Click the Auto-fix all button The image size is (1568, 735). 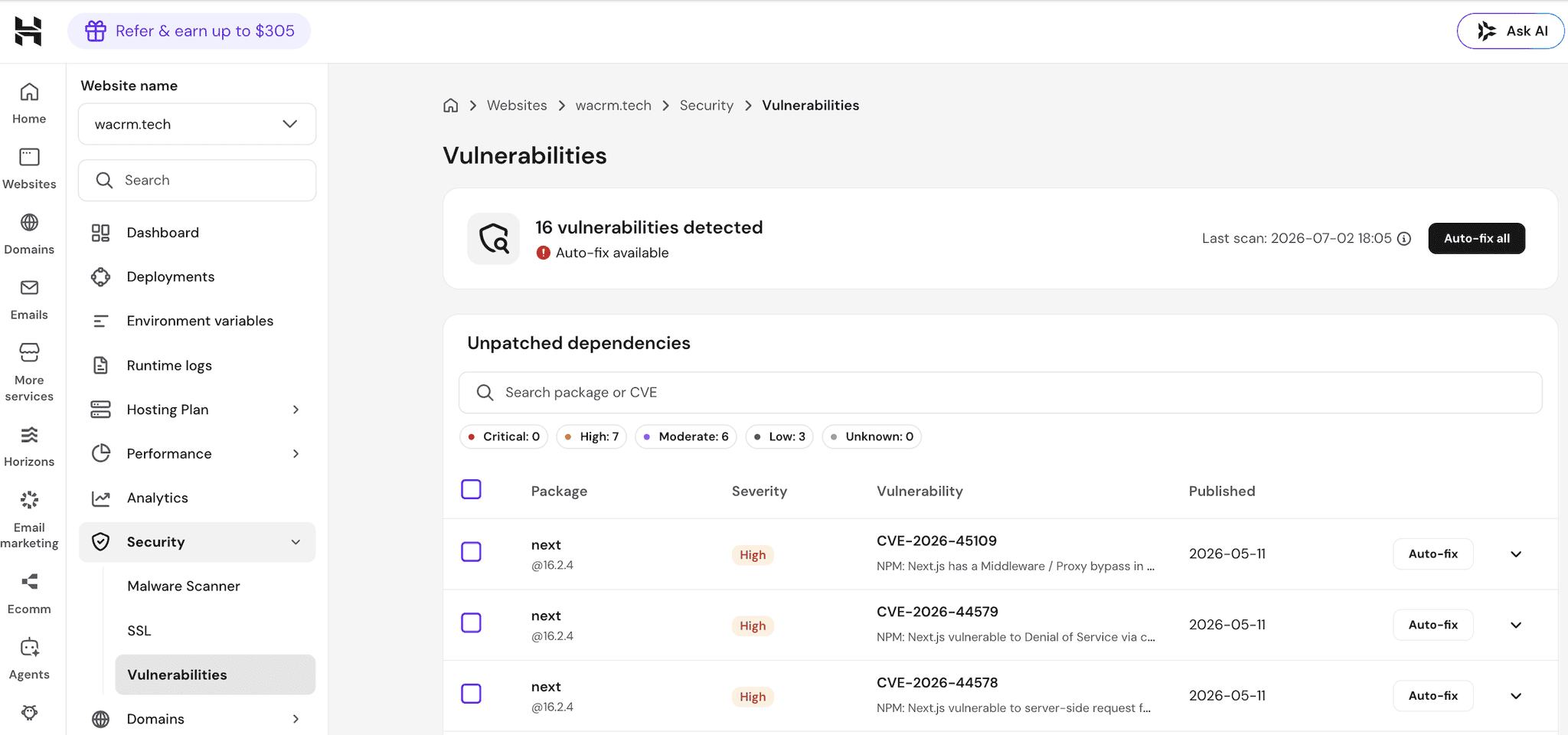click(x=1476, y=238)
